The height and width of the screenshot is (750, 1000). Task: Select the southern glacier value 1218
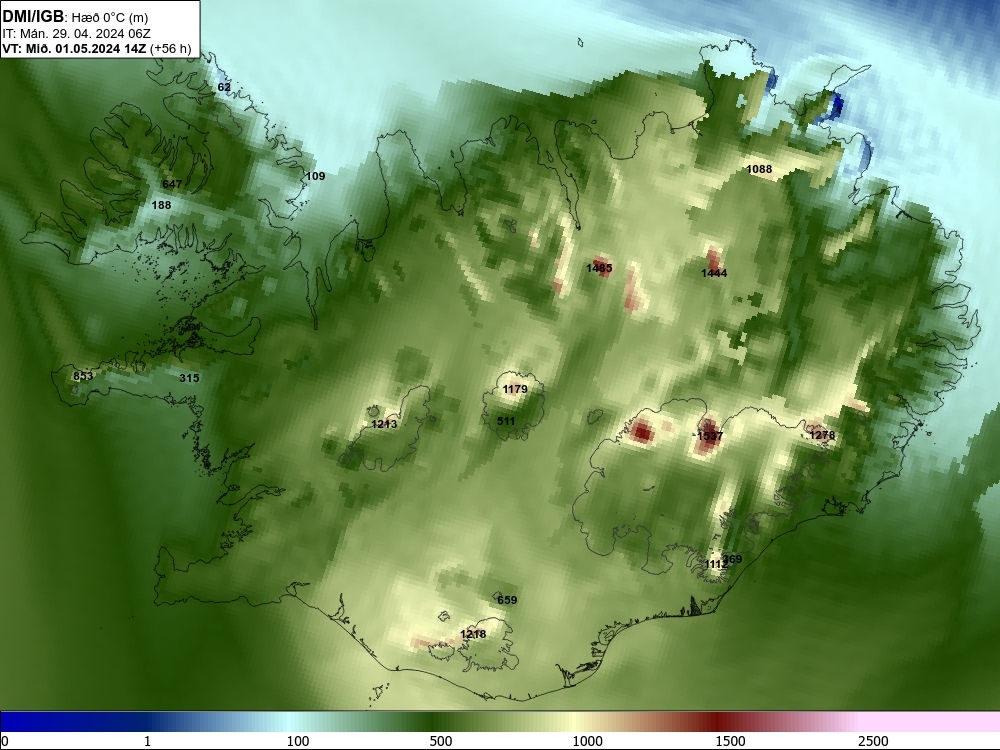(x=473, y=635)
